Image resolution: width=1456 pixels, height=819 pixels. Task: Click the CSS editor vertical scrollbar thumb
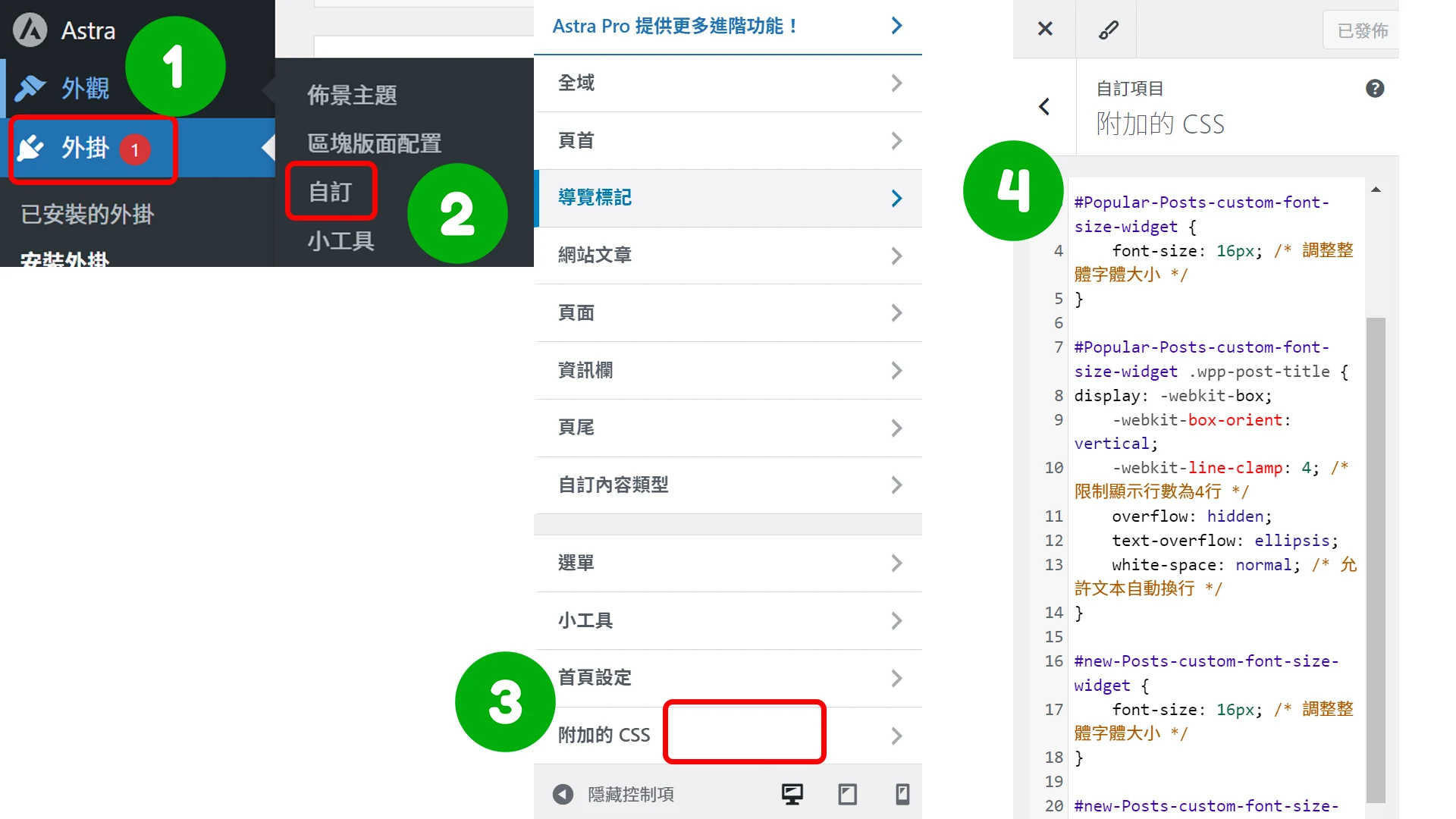point(1376,560)
